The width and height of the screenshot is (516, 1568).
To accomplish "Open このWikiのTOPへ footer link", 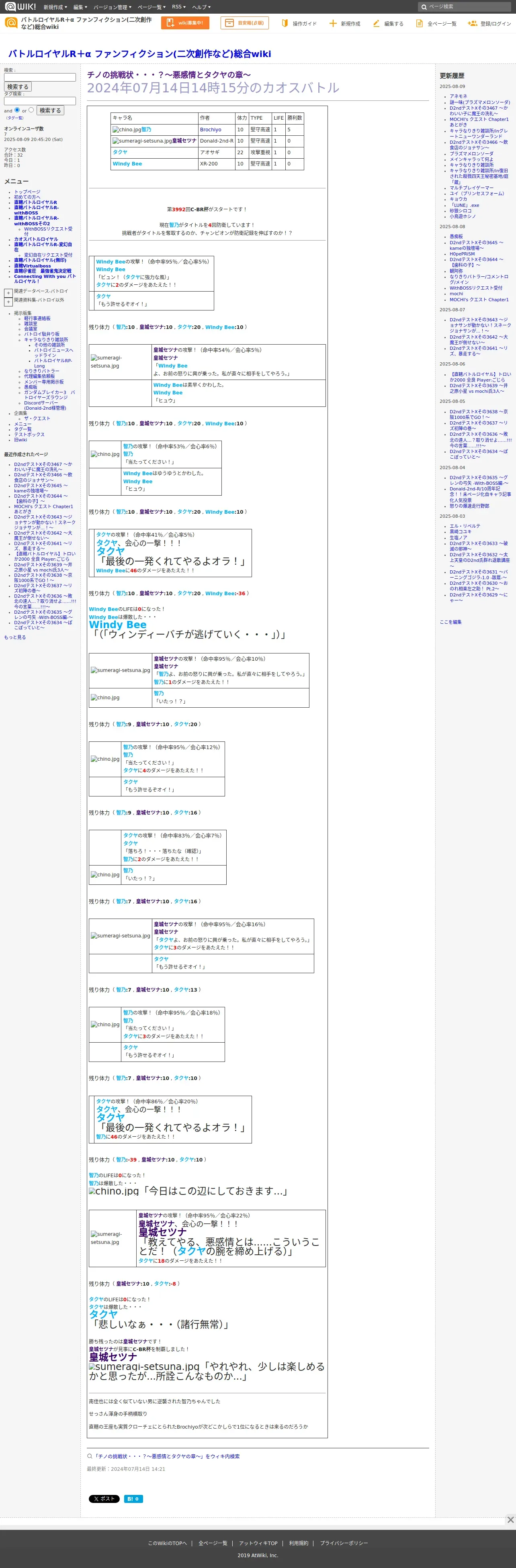I will [x=167, y=1543].
